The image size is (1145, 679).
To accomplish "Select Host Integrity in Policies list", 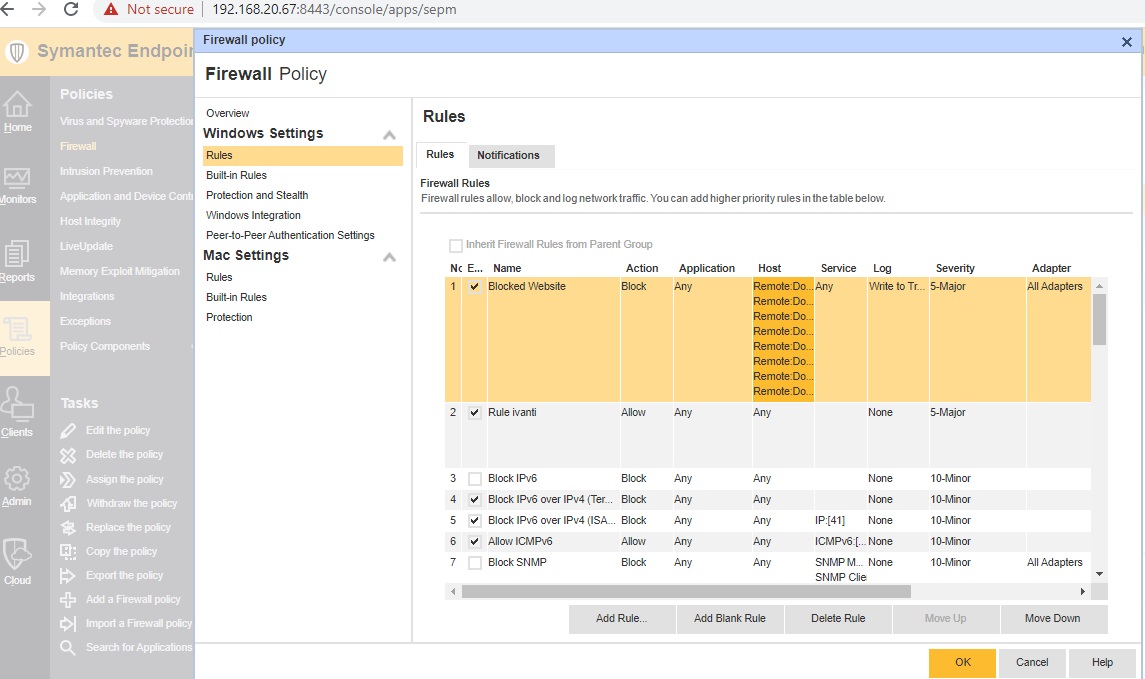I will click(x=91, y=221).
